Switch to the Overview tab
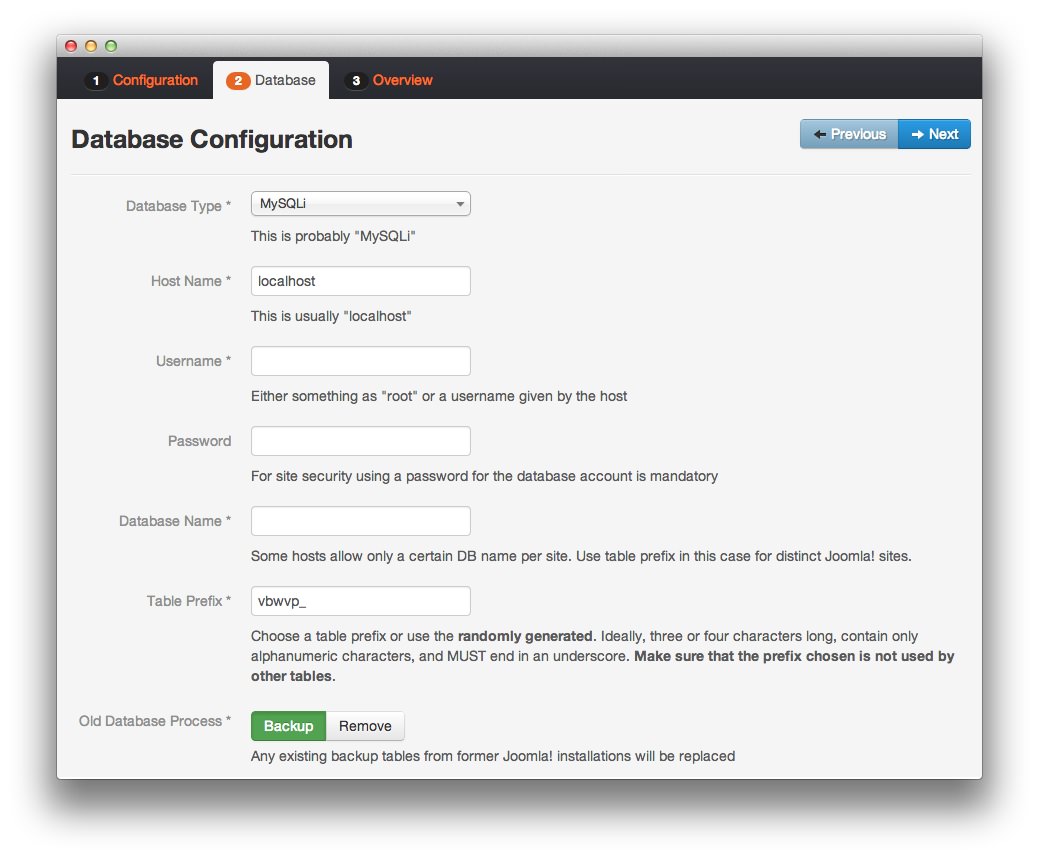 [400, 80]
